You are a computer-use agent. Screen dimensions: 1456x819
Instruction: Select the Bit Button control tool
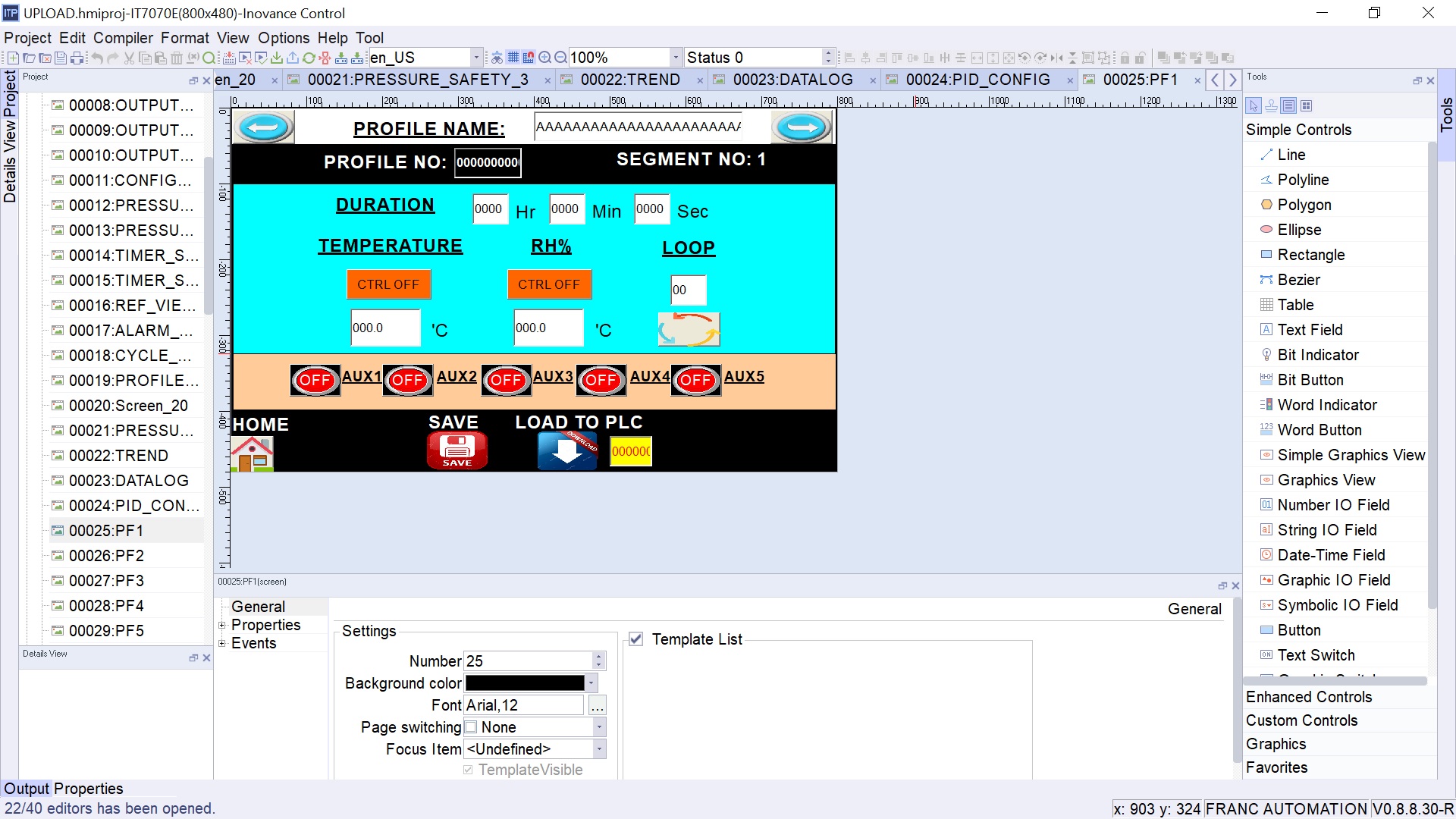tap(1310, 380)
